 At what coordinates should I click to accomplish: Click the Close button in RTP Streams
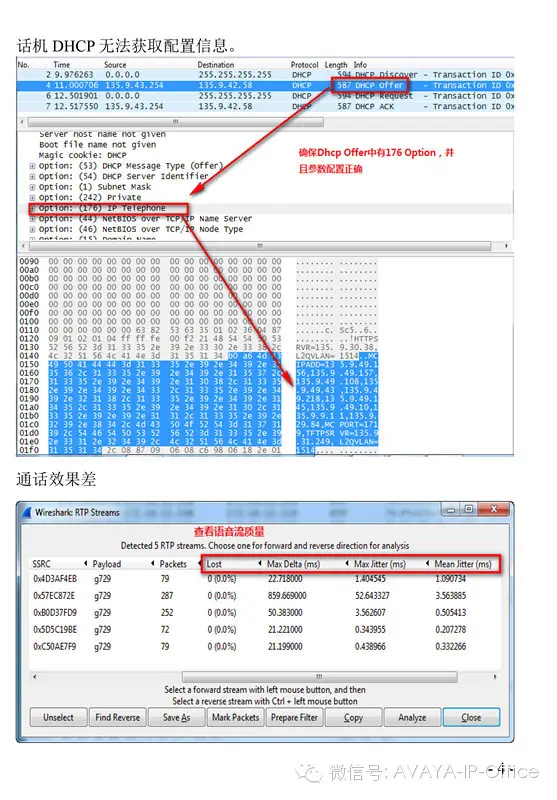pyautogui.click(x=471, y=717)
